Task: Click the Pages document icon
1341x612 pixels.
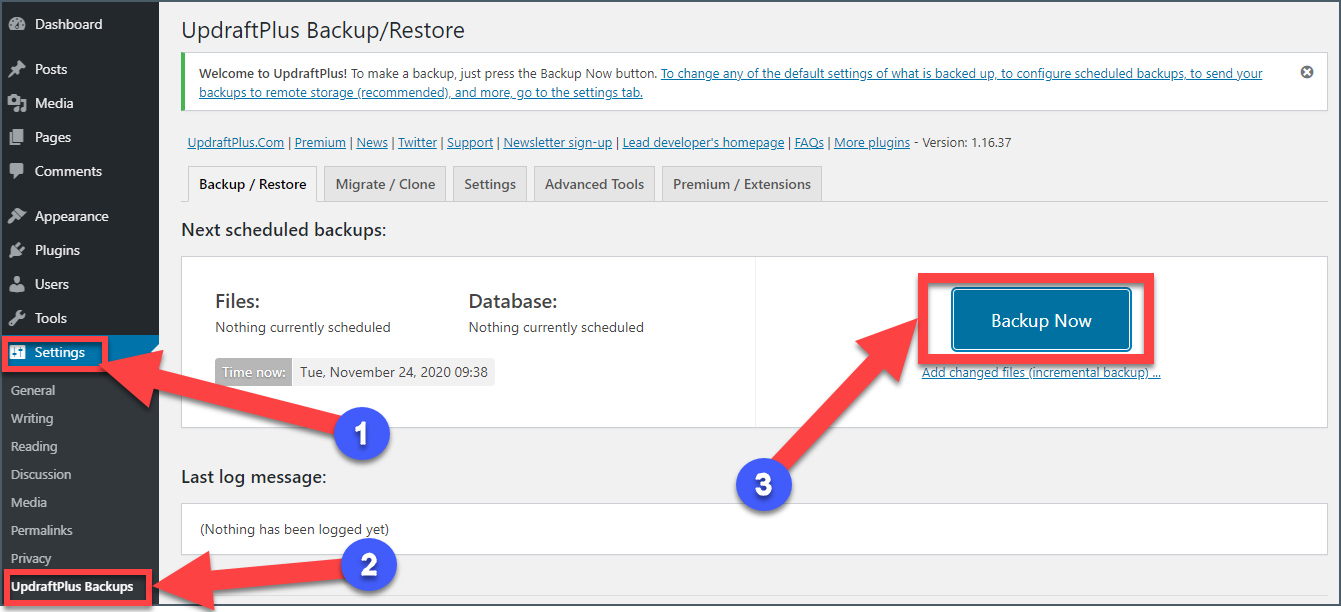Action: (17, 137)
